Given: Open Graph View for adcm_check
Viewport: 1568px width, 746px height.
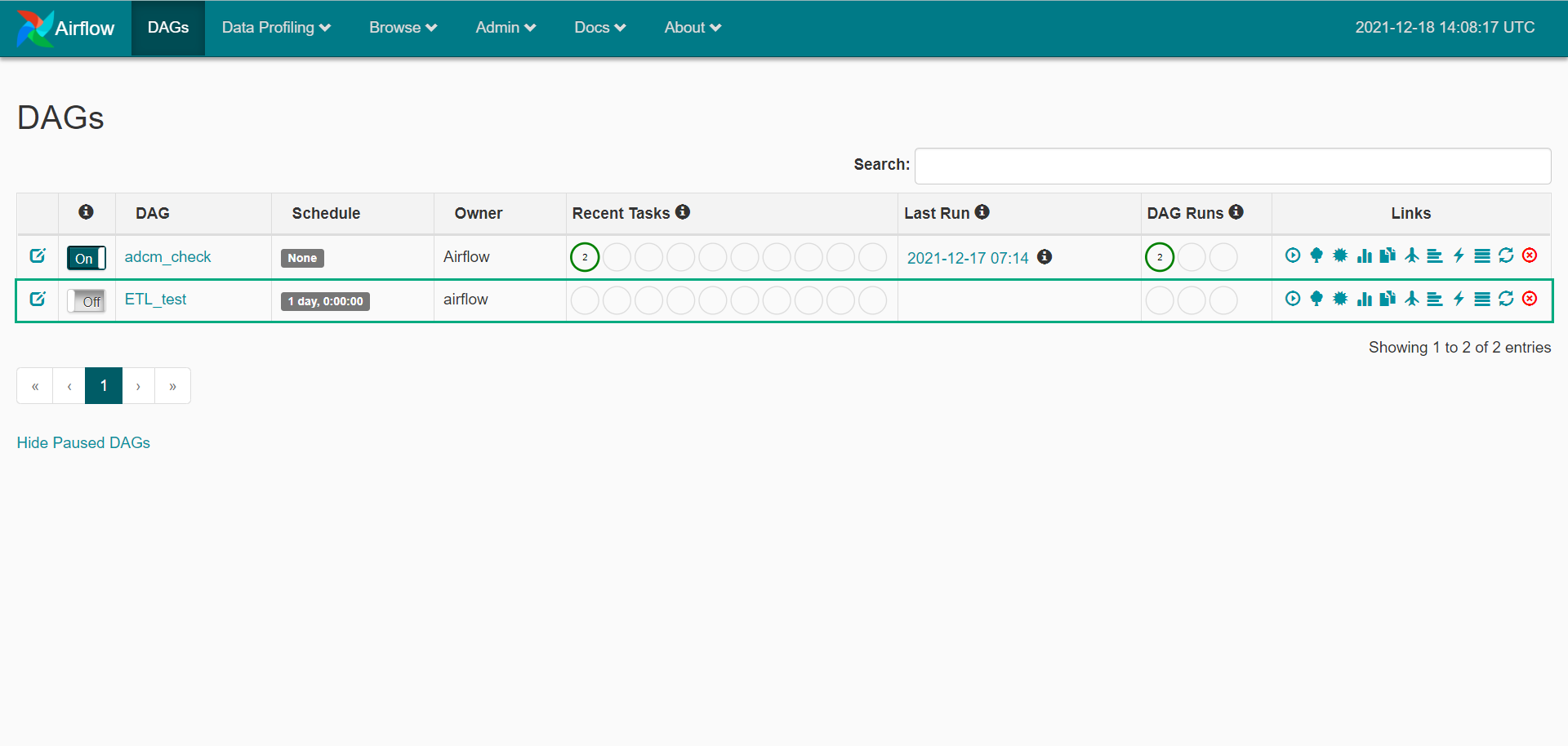Looking at the screenshot, I should pyautogui.click(x=1339, y=255).
